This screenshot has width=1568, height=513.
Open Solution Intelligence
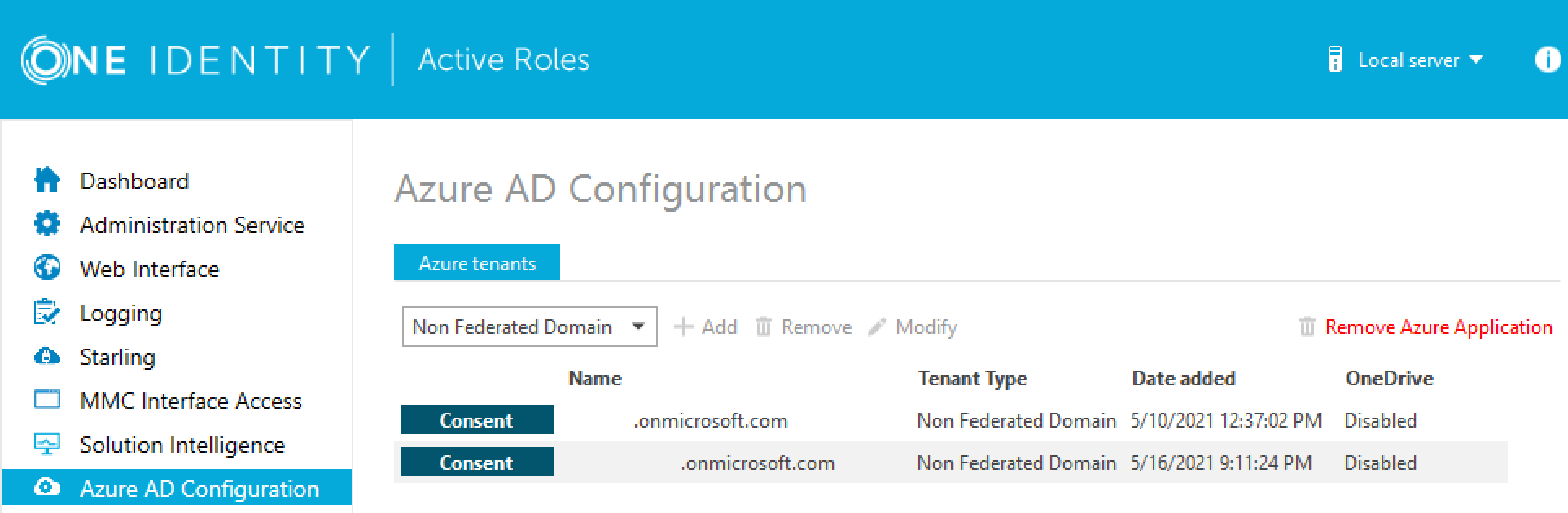(182, 445)
